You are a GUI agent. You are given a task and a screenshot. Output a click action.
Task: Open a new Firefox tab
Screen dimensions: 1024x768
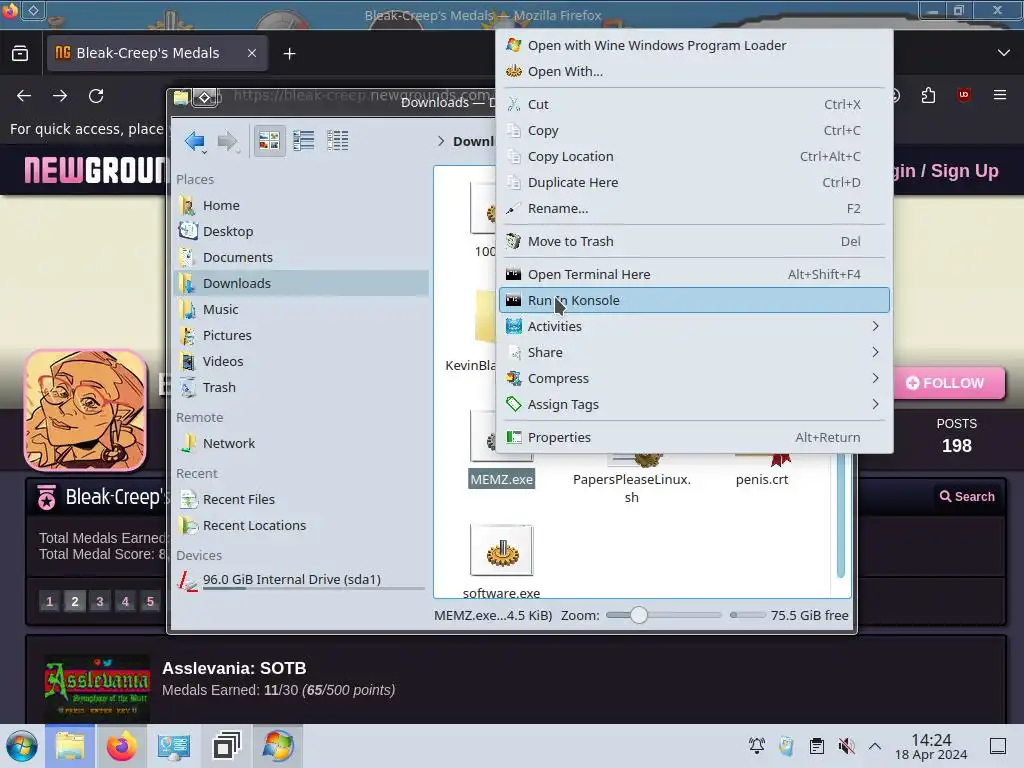289,54
